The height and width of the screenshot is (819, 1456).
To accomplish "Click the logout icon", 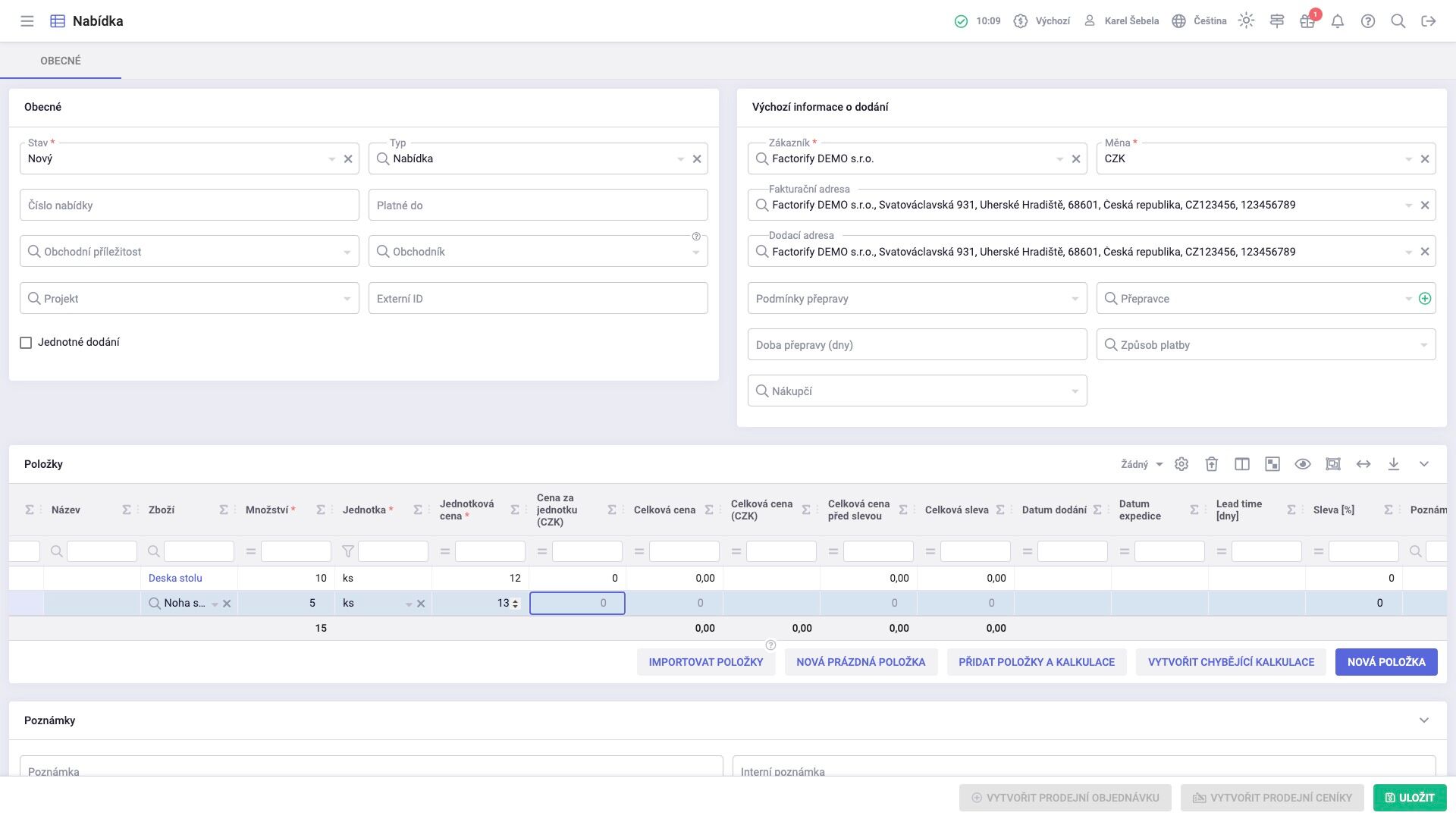I will pyautogui.click(x=1429, y=21).
